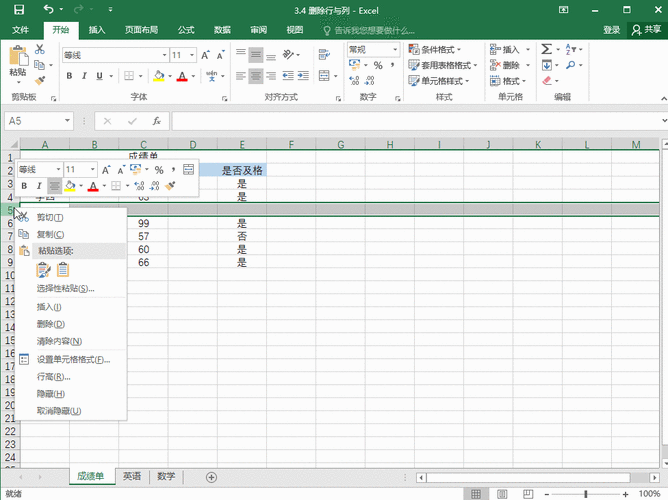Toggle Middle Align in ribbon
Screen dimensions: 668x500
click(256, 54)
